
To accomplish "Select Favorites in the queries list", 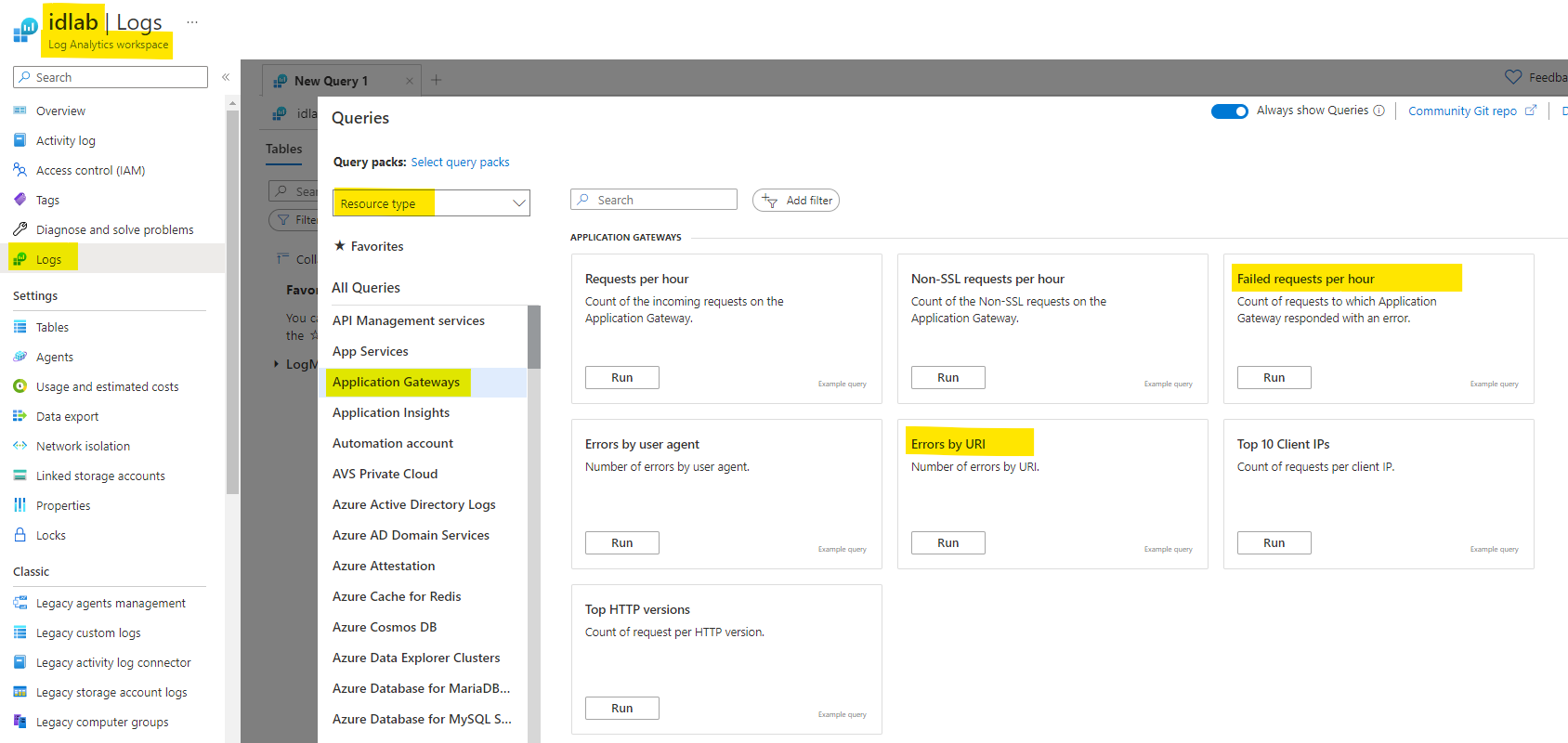I will click(x=369, y=246).
